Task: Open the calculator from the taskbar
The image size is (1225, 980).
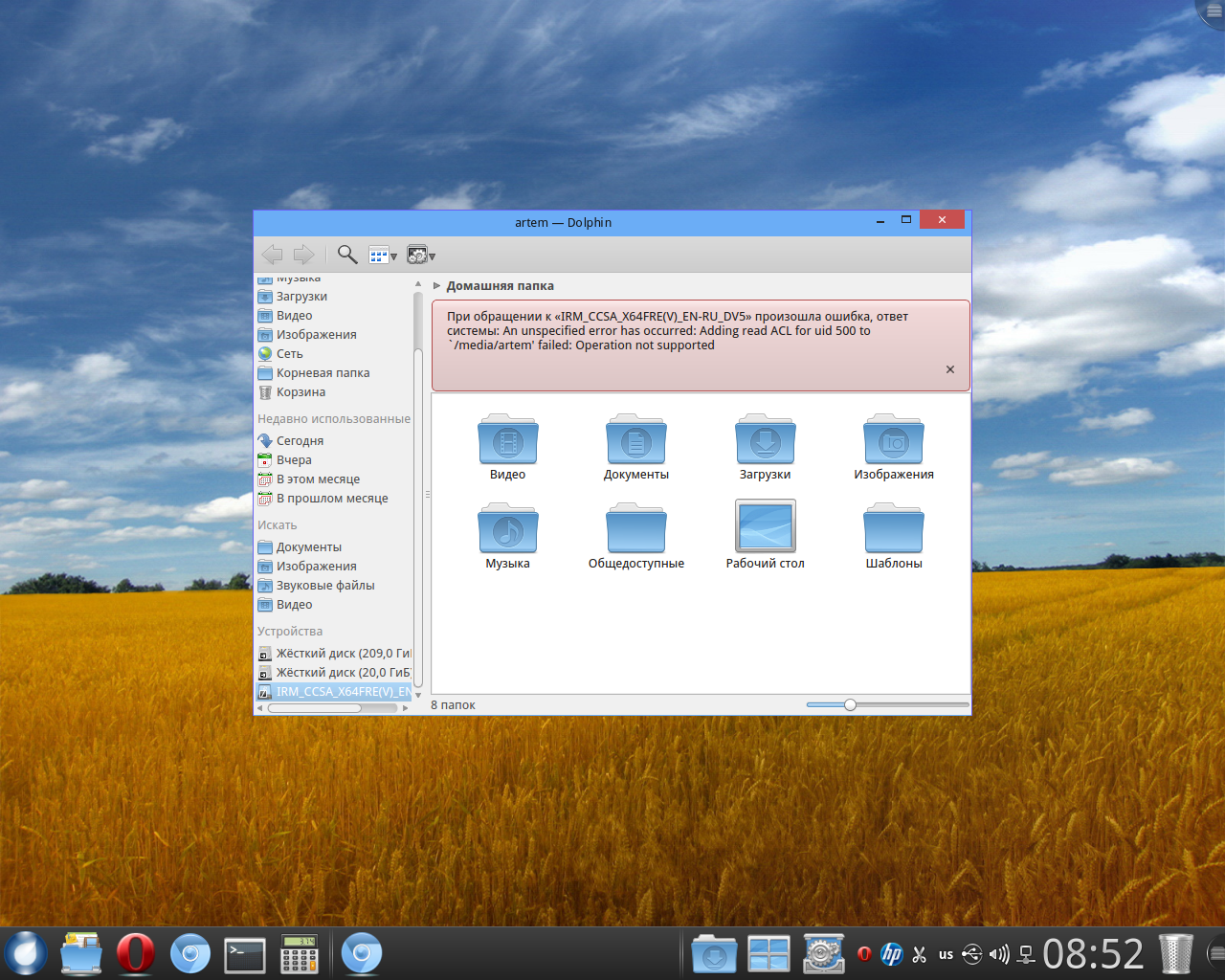Action: tap(299, 953)
